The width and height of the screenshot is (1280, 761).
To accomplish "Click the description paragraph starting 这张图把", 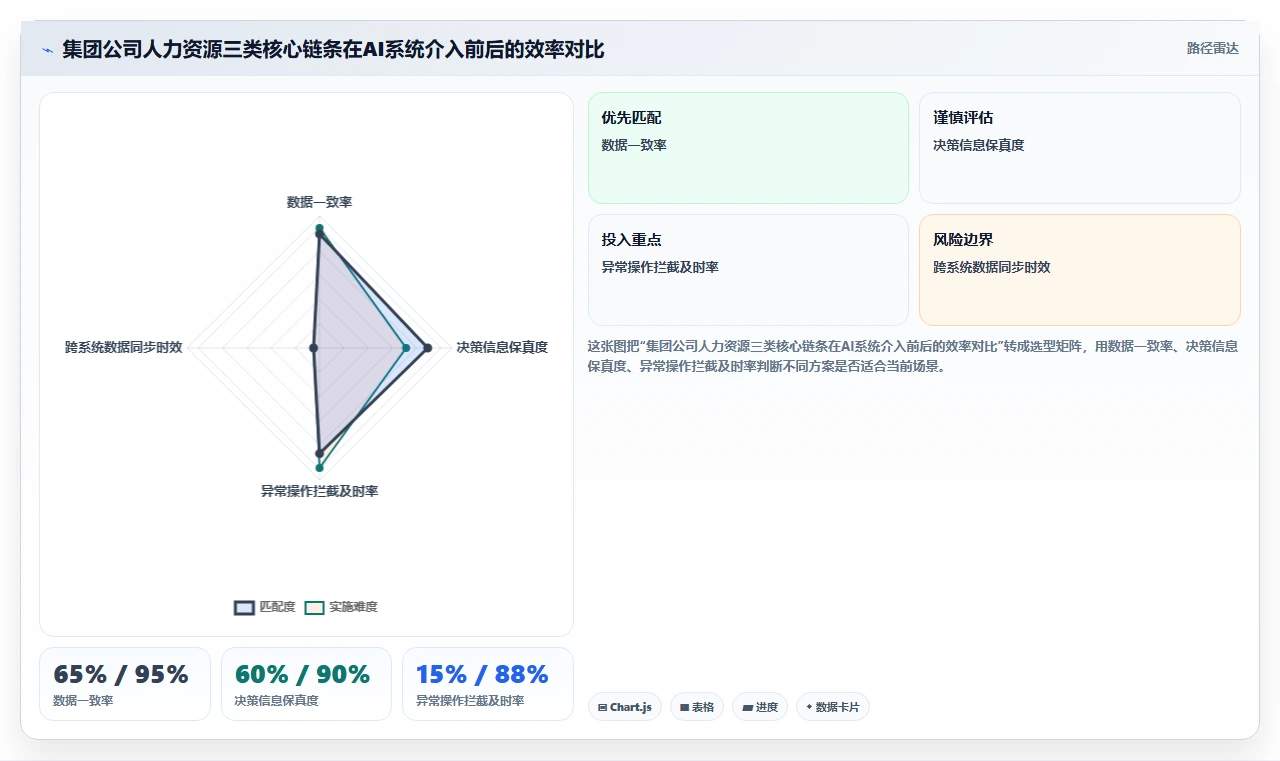I will [x=913, y=356].
